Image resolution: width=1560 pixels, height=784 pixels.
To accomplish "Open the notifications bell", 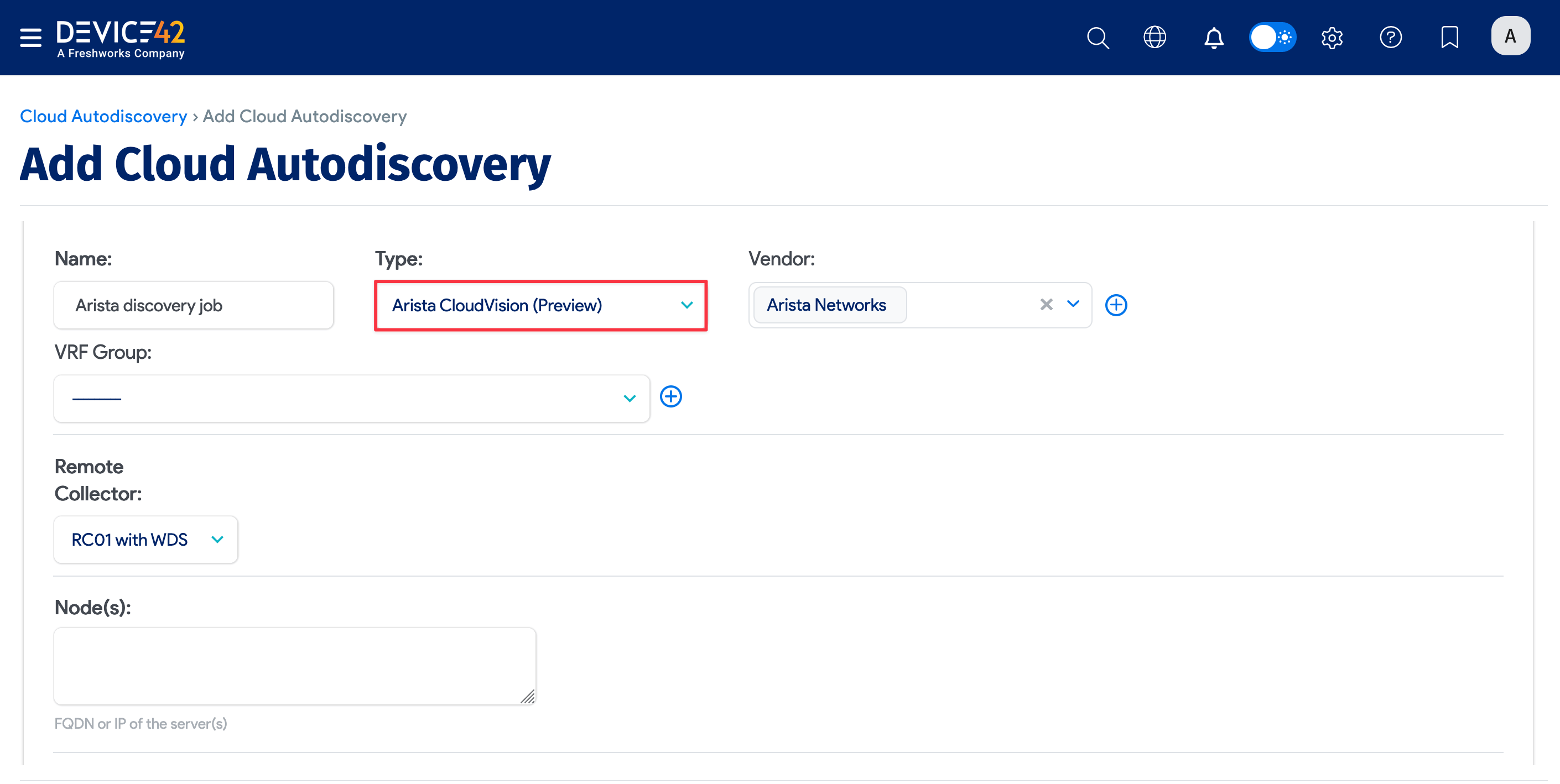I will [x=1213, y=38].
